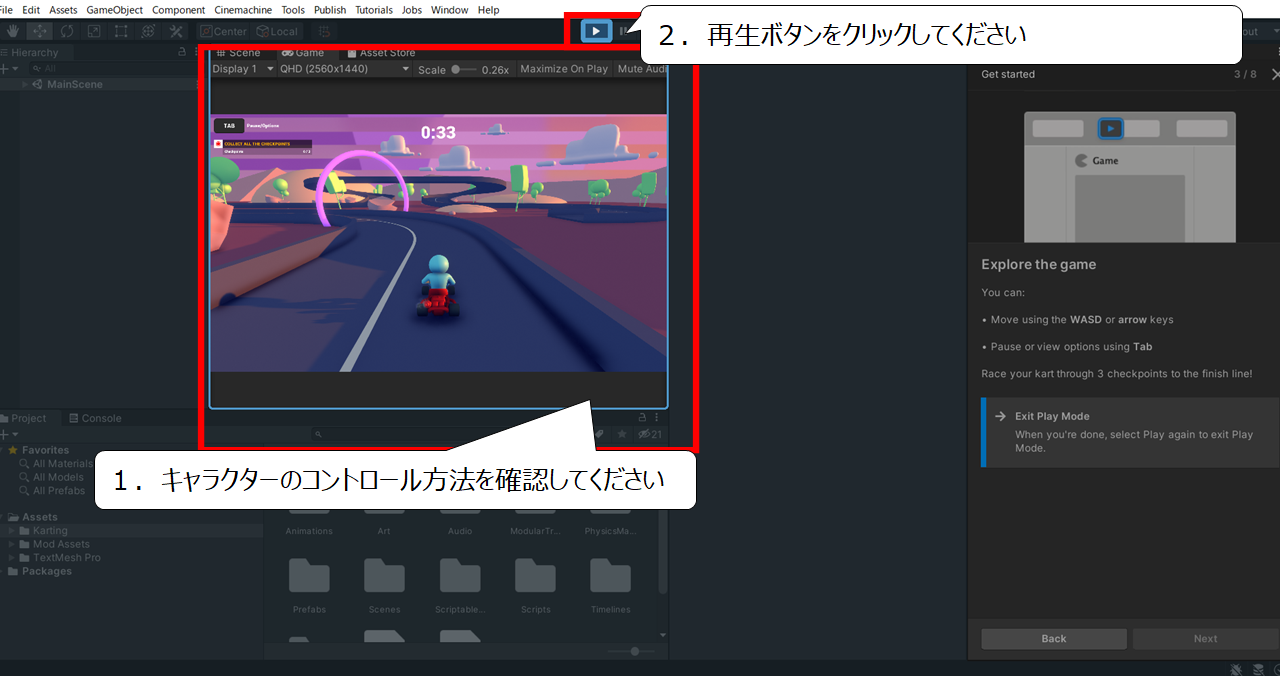The image size is (1280, 676).
Task: Switch to the Console tab
Action: 95,418
